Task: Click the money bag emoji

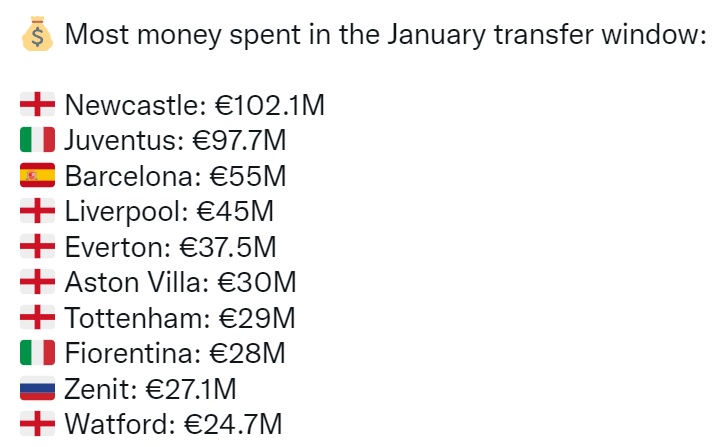Action: (x=37, y=34)
